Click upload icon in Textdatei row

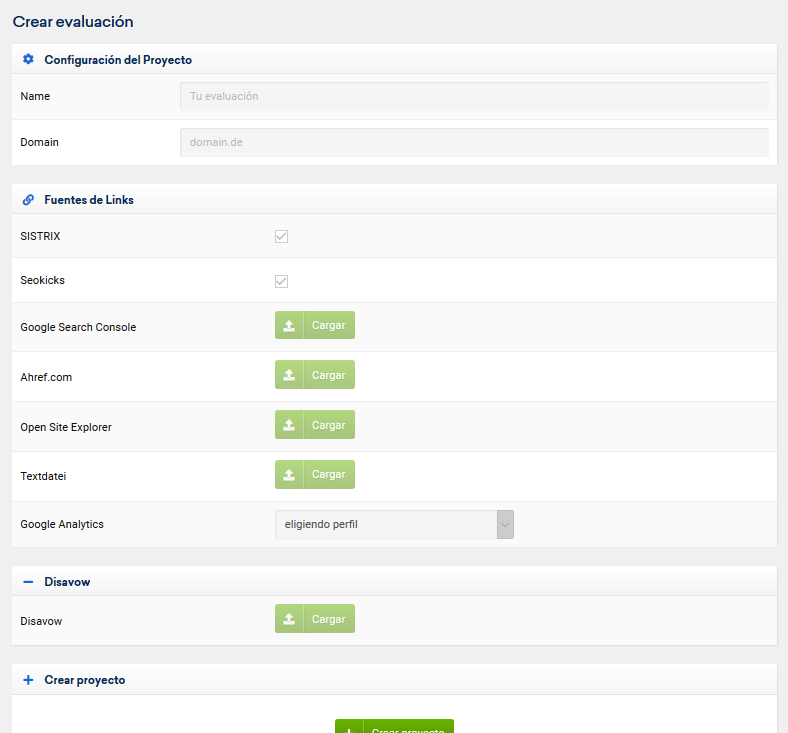[289, 474]
